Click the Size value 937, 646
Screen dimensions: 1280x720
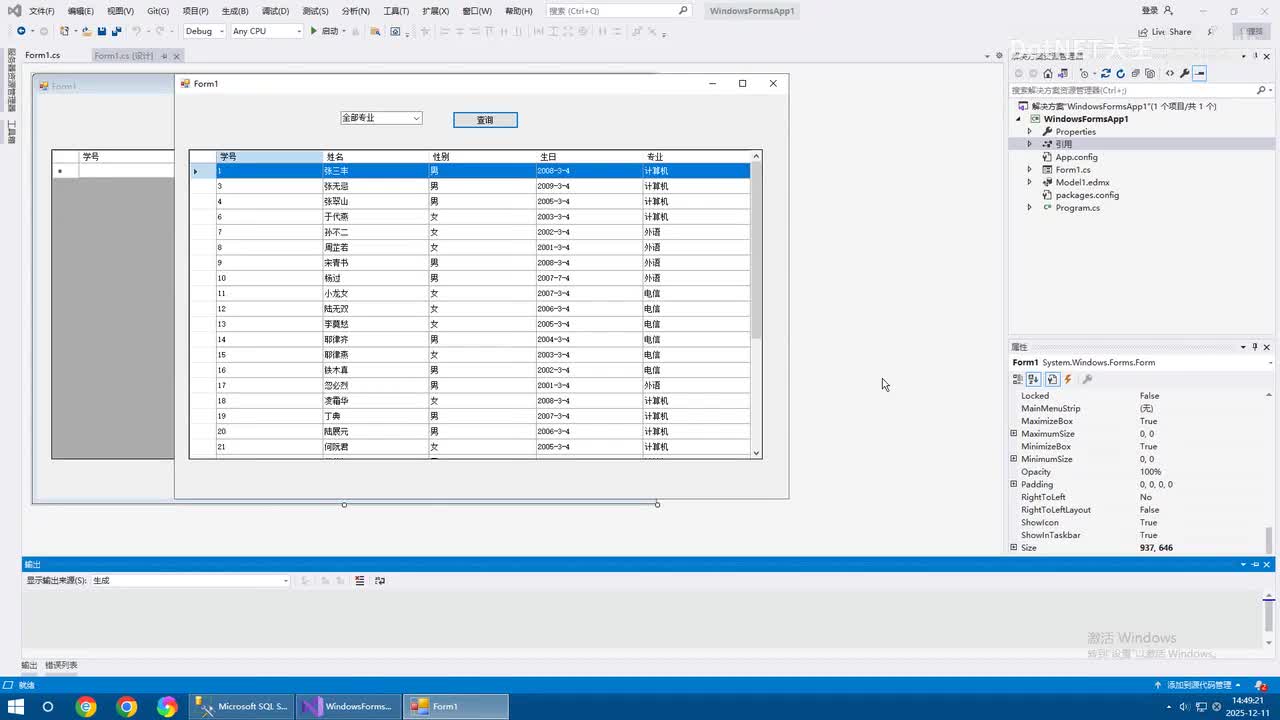[x=1156, y=548]
